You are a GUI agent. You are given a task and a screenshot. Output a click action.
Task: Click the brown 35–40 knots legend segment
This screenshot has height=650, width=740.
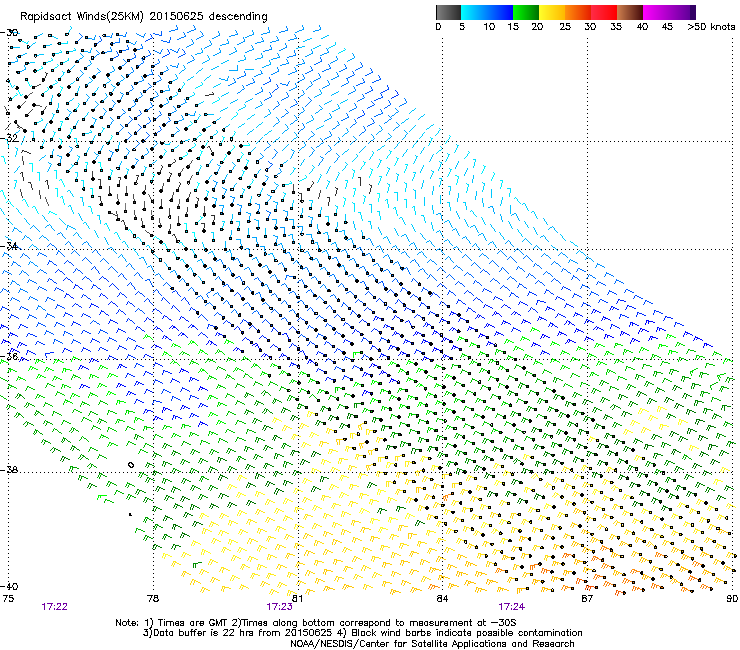[x=630, y=12]
